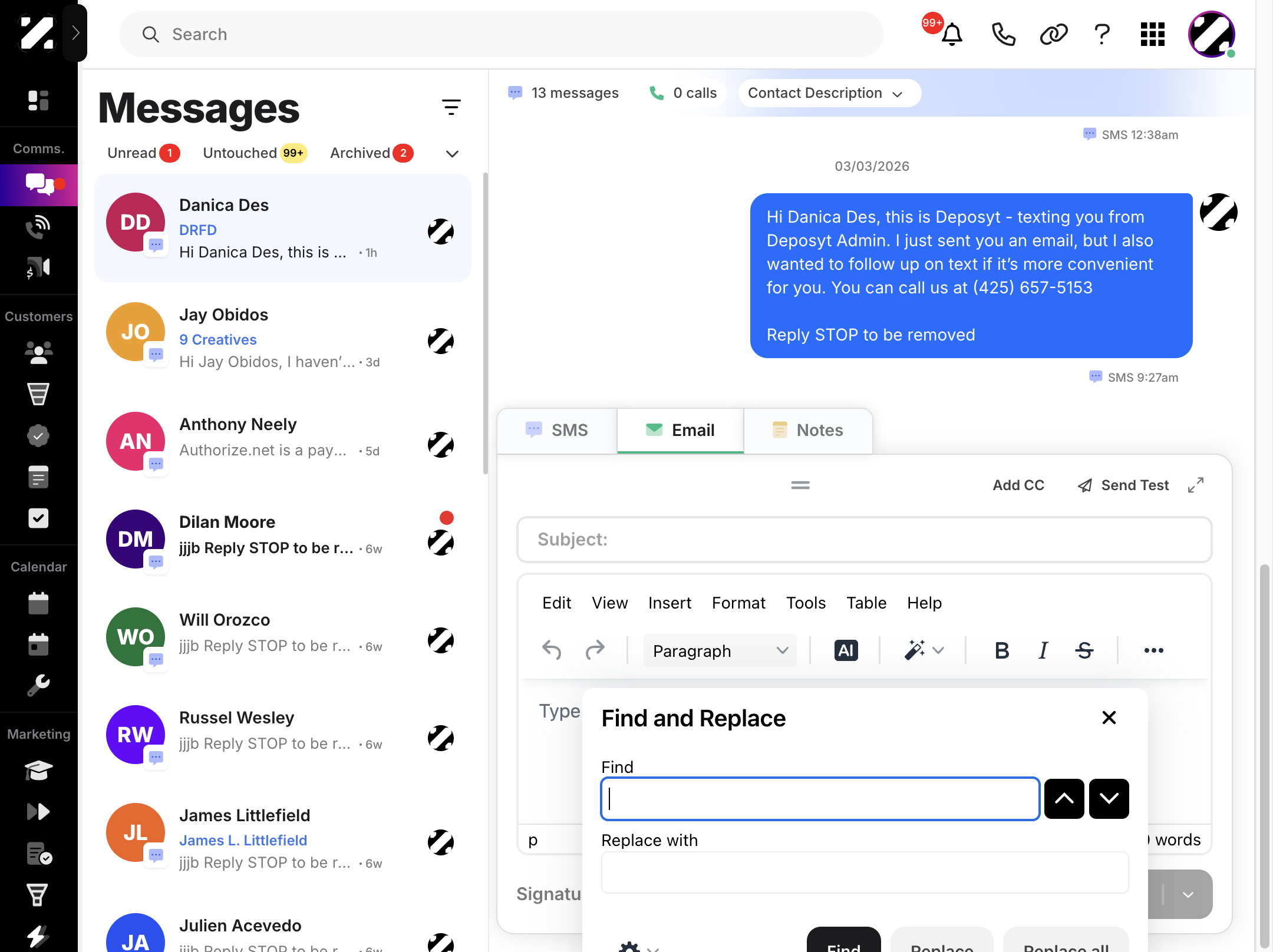
Task: Open the Paragraph format dropdown
Action: point(720,650)
